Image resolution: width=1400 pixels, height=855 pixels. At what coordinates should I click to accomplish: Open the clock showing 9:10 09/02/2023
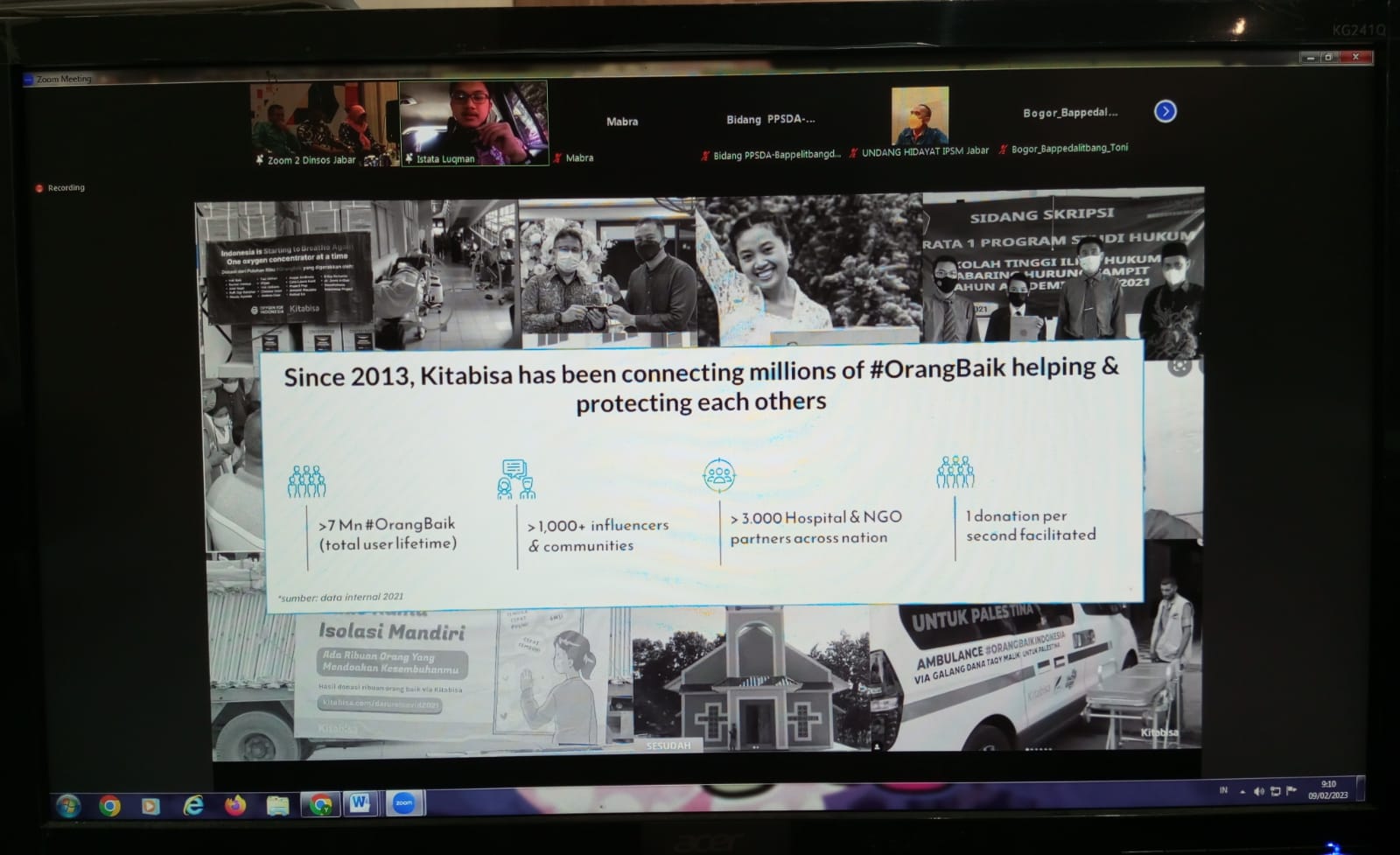pos(1328,789)
